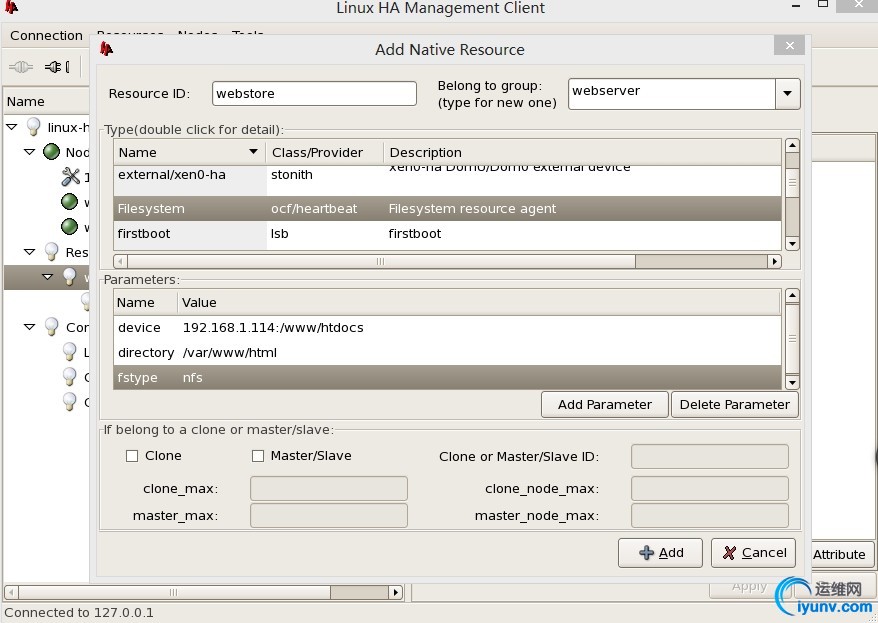878x623 pixels.
Task: Click the Type list horizontal scrollbar right arrow
Action: [774, 261]
